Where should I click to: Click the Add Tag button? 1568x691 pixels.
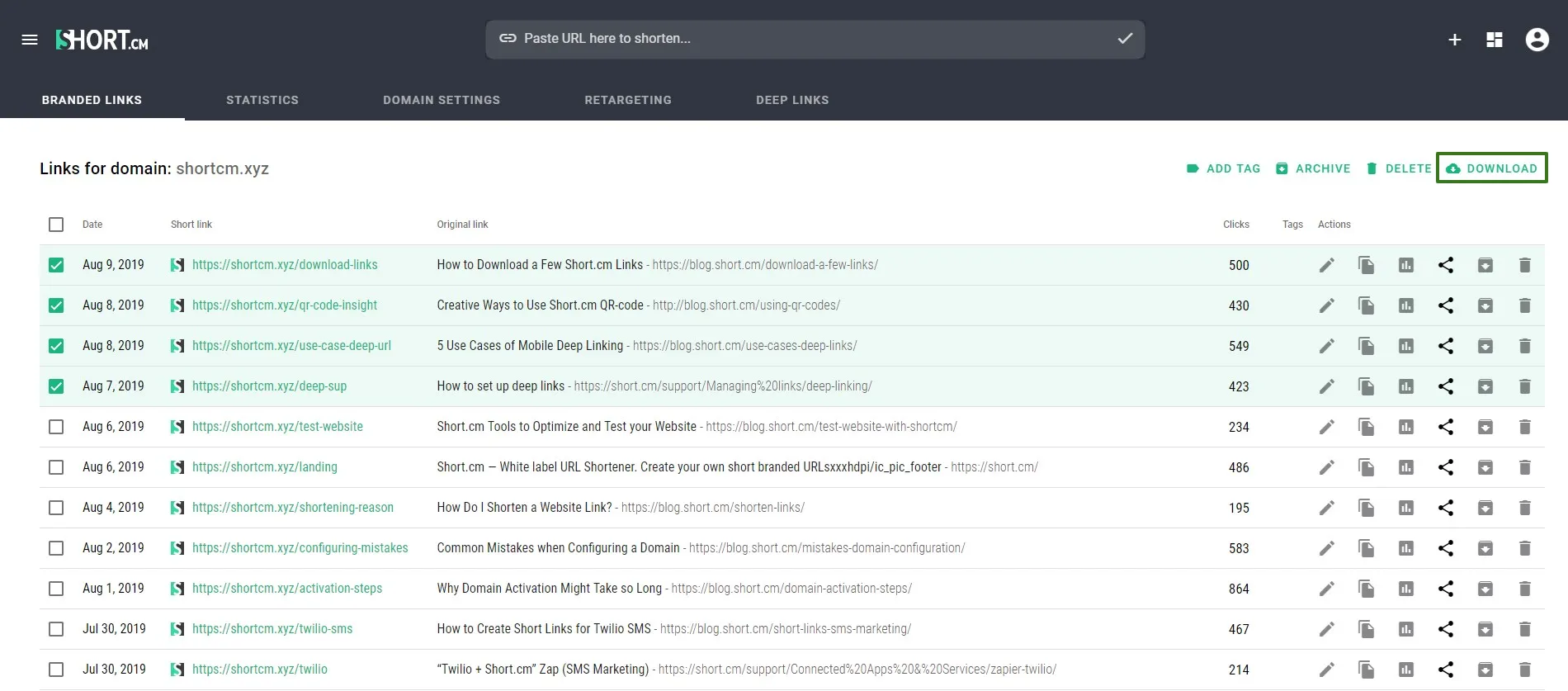pos(1223,168)
